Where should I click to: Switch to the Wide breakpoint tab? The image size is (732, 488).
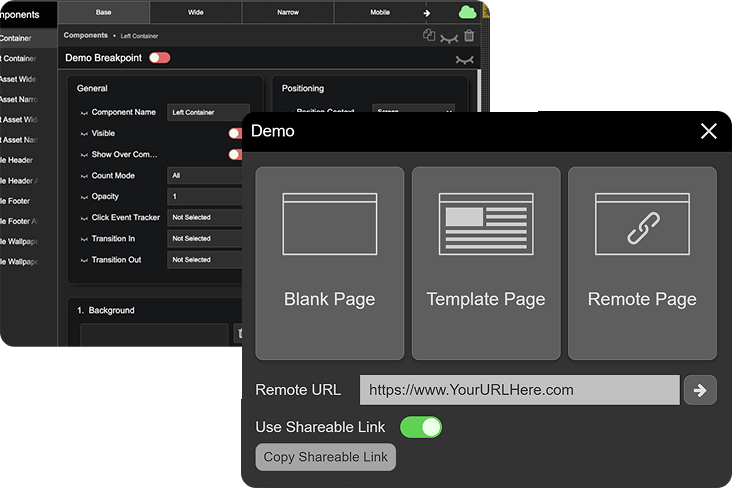coord(196,12)
